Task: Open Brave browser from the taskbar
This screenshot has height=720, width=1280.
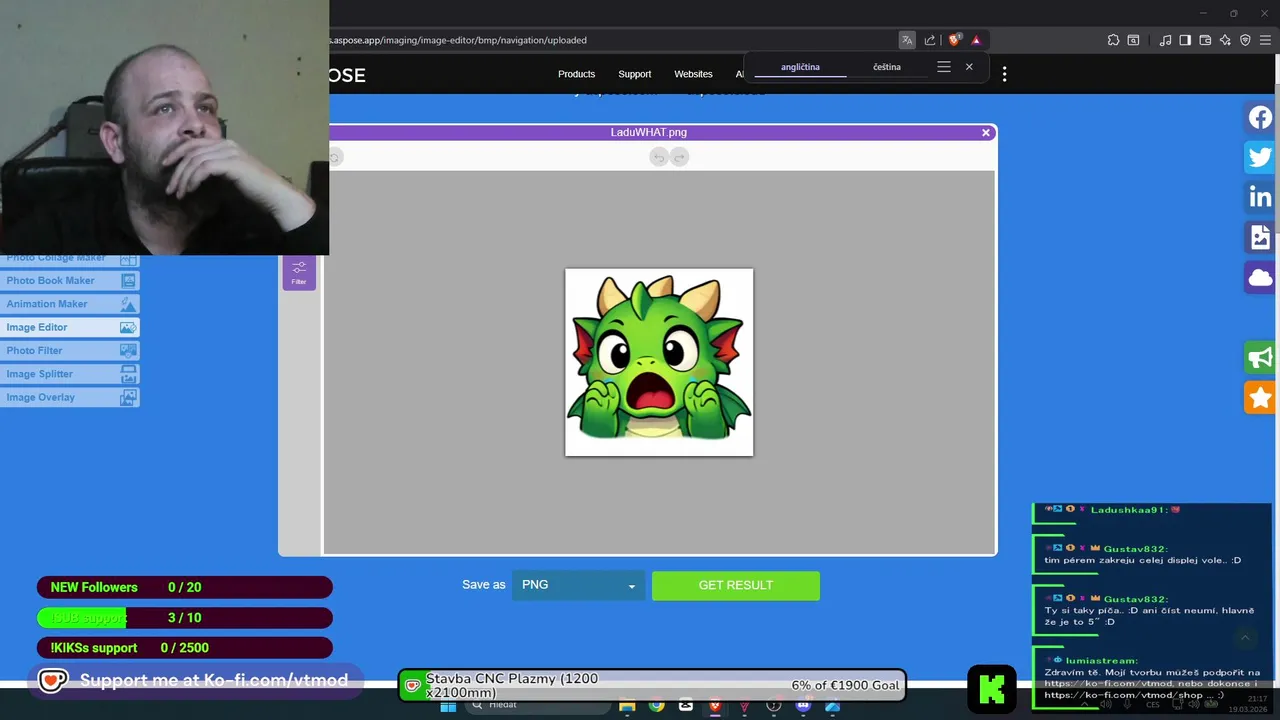Action: point(715,706)
